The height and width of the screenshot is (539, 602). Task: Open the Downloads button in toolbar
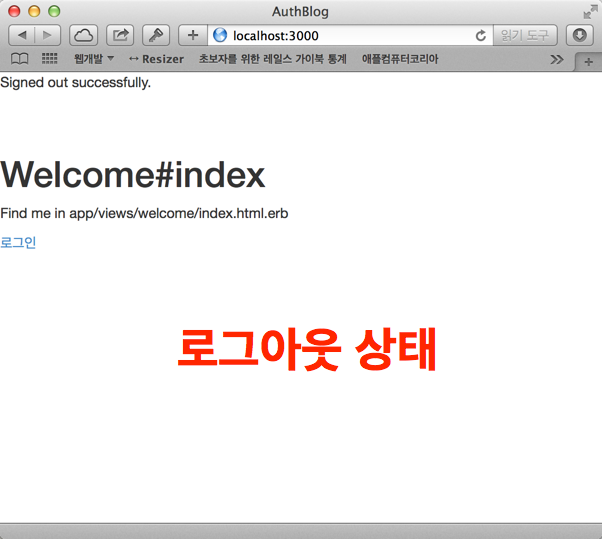(x=580, y=35)
